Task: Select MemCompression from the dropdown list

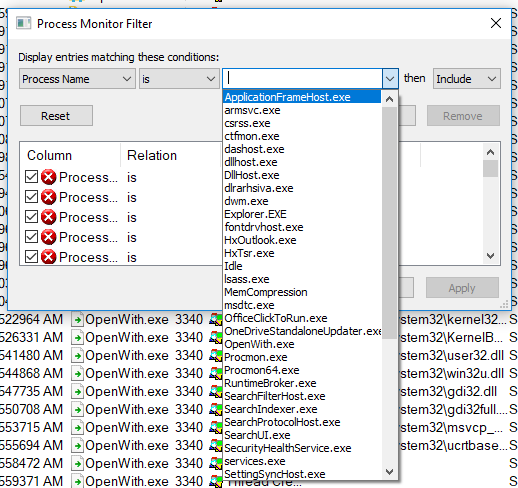Action: pos(302,292)
